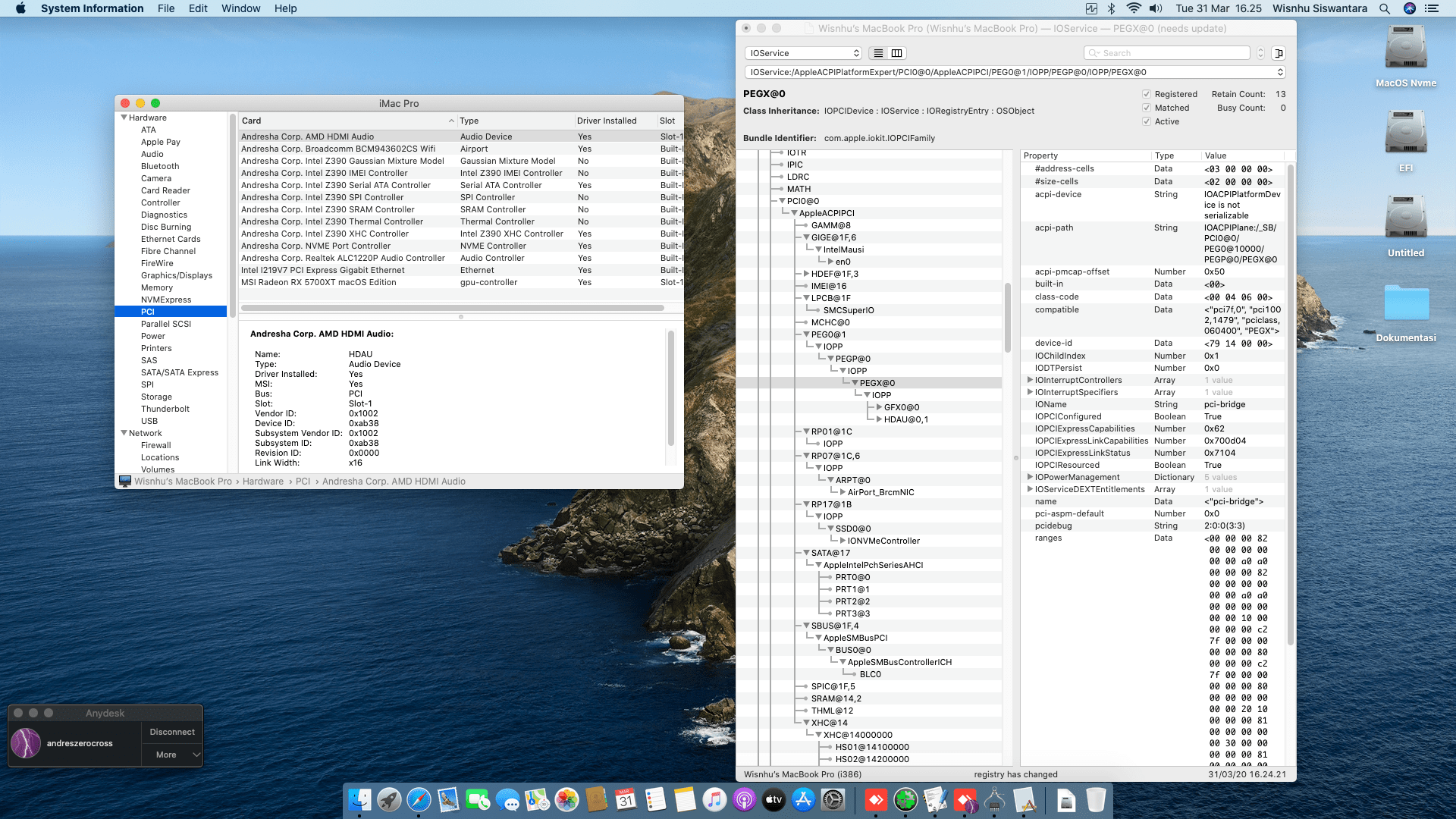Open the App Store from the dock

tap(803, 799)
